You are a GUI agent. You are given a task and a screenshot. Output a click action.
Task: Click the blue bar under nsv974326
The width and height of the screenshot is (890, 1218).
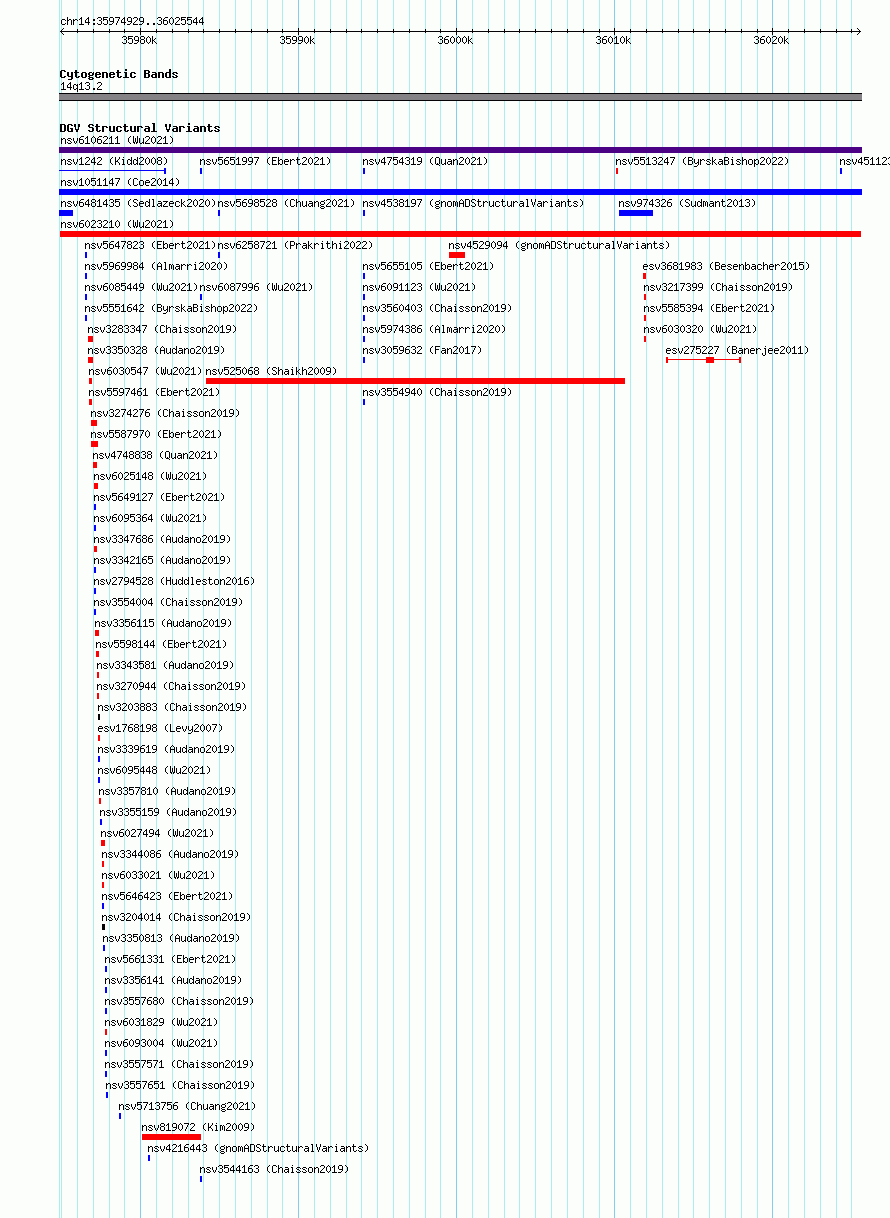[636, 213]
